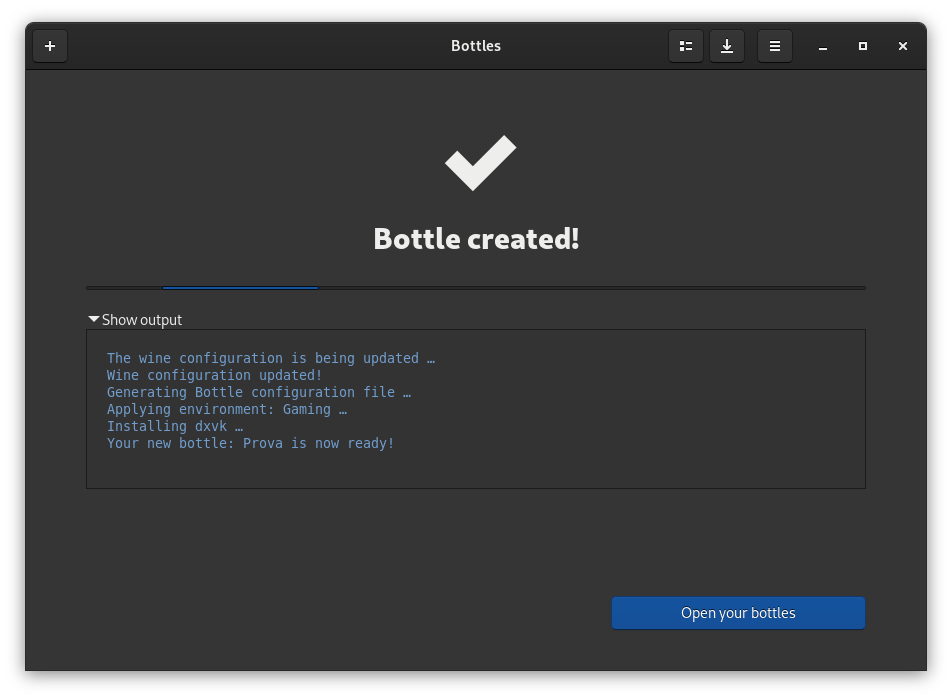Create a new bottle with the plus icon
Viewport: 952px width, 699px height.
pyautogui.click(x=50, y=45)
